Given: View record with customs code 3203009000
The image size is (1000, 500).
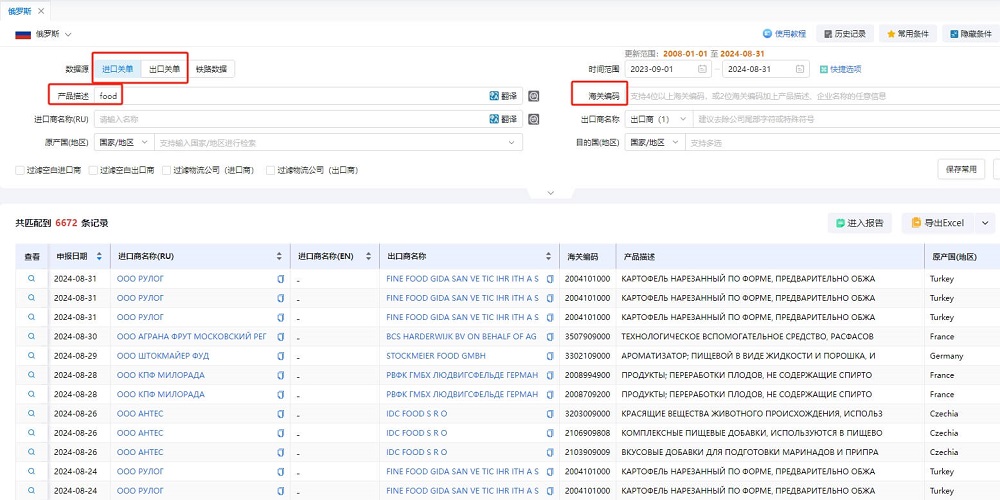Looking at the screenshot, I should [31, 413].
